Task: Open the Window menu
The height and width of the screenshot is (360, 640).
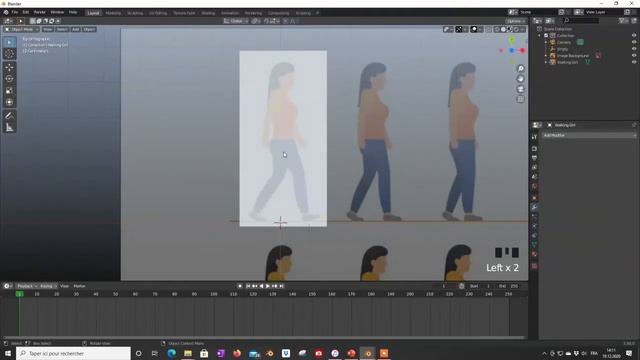Action: click(57, 13)
